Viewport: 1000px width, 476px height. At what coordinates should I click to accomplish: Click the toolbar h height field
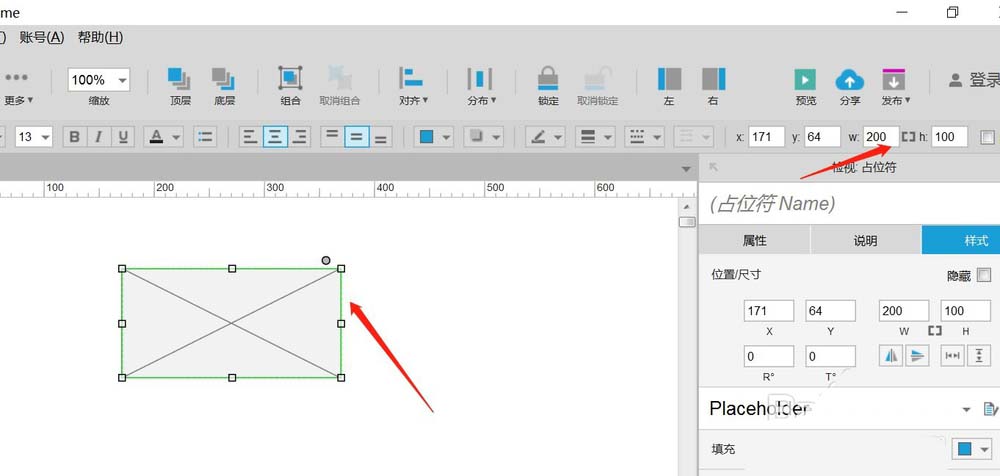(950, 137)
